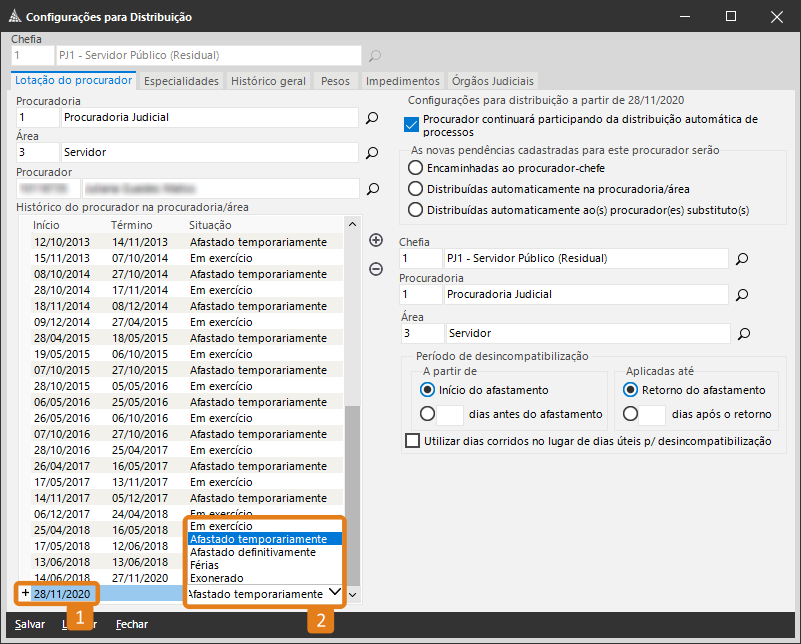This screenshot has height=644, width=801.
Task: Click the add history entry plus icon
Action: [376, 240]
